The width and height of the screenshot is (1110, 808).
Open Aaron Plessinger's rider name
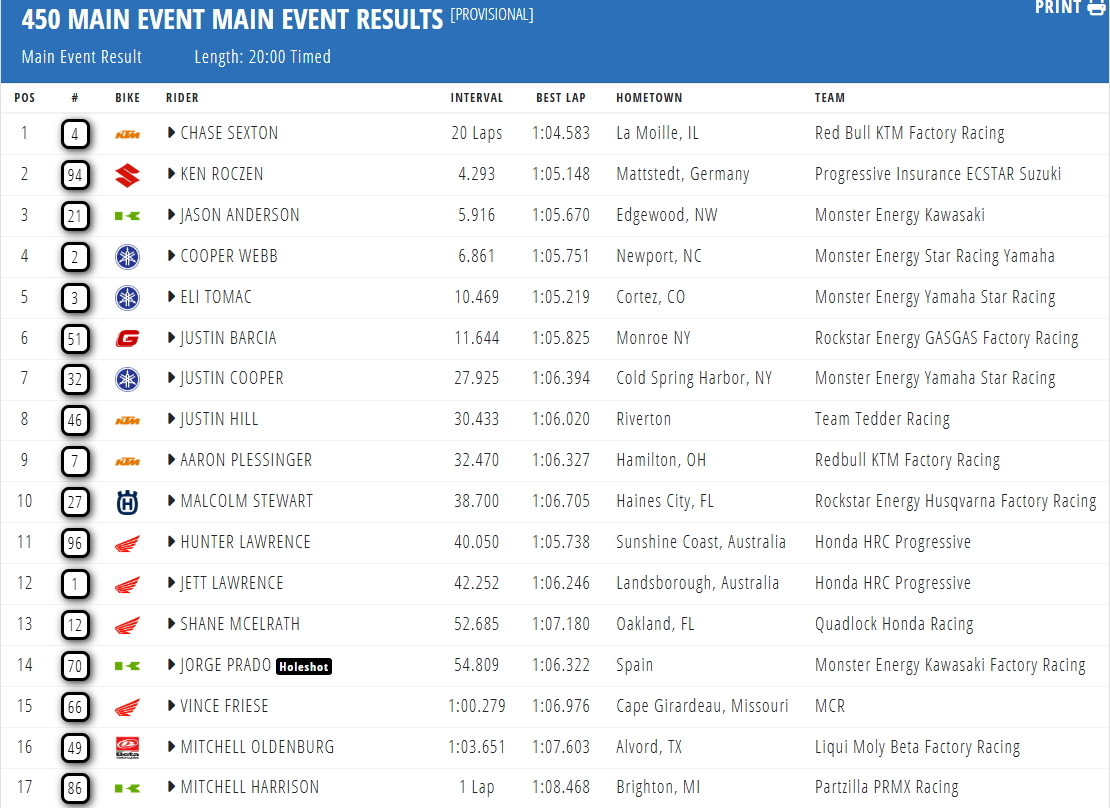(x=246, y=460)
